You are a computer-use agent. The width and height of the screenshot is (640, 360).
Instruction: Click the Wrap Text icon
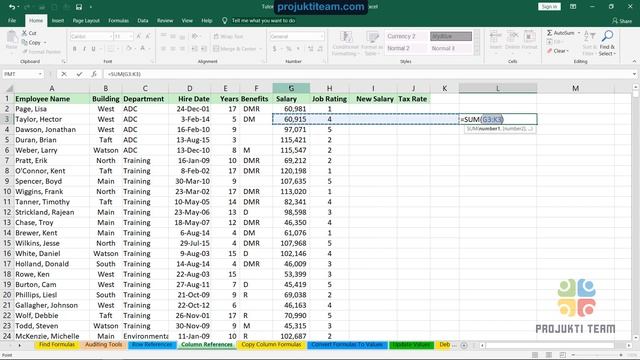[x=216, y=36]
